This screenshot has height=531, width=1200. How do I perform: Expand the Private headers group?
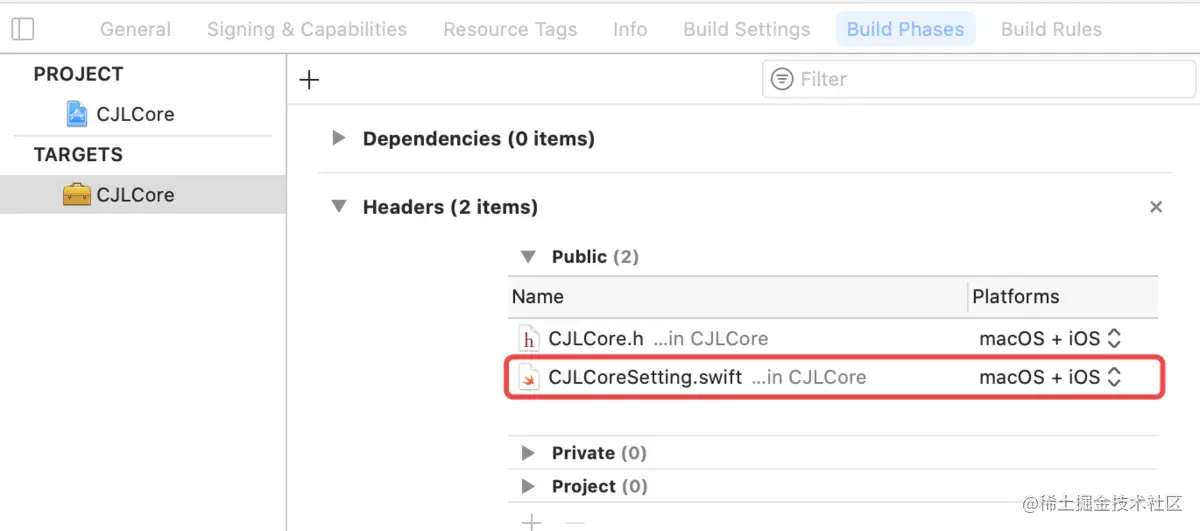pyautogui.click(x=528, y=453)
